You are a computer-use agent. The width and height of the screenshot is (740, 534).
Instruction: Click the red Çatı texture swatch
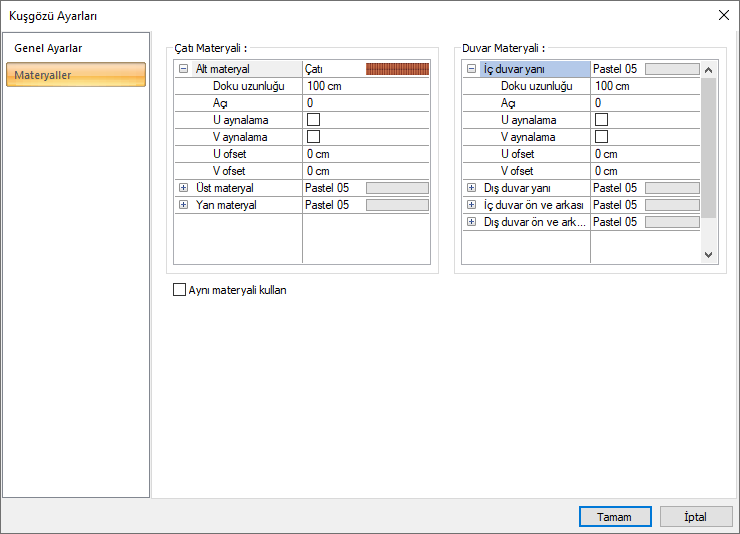(x=397, y=69)
